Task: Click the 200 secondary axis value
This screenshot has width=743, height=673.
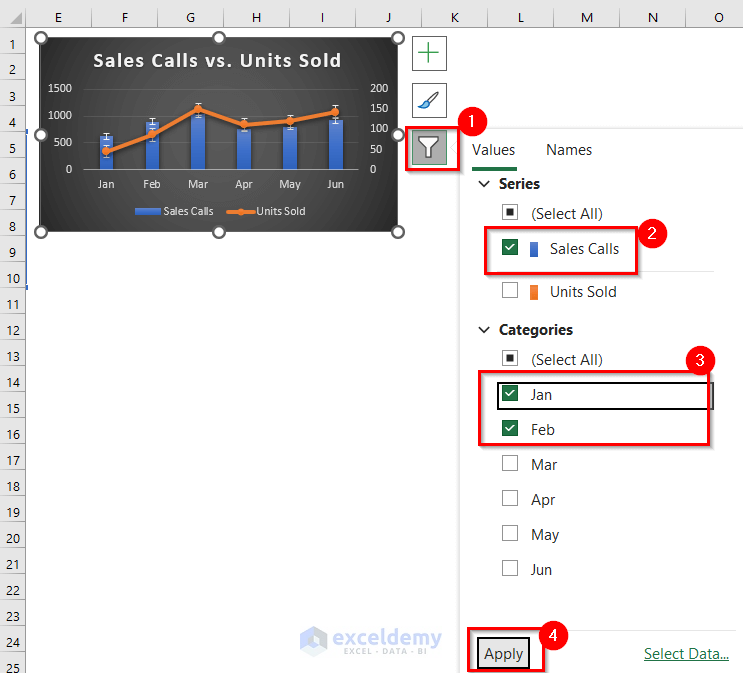Action: (x=379, y=89)
